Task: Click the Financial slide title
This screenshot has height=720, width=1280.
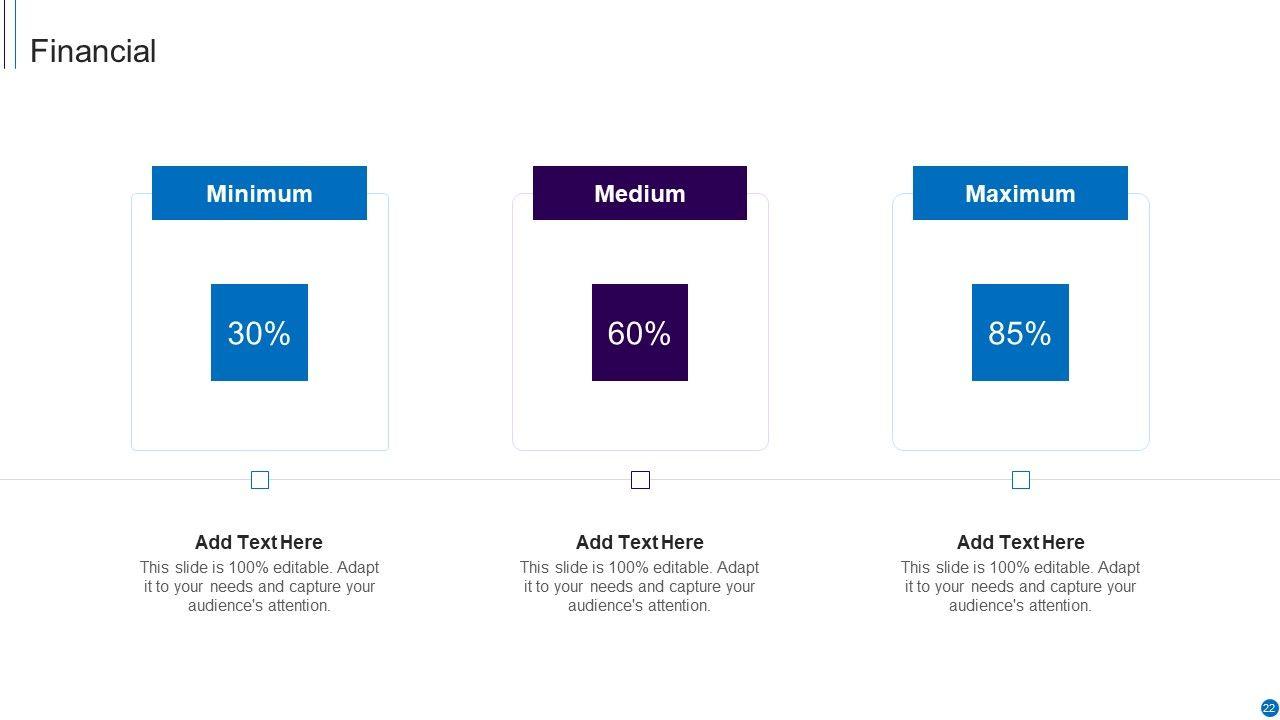Action: [93, 51]
